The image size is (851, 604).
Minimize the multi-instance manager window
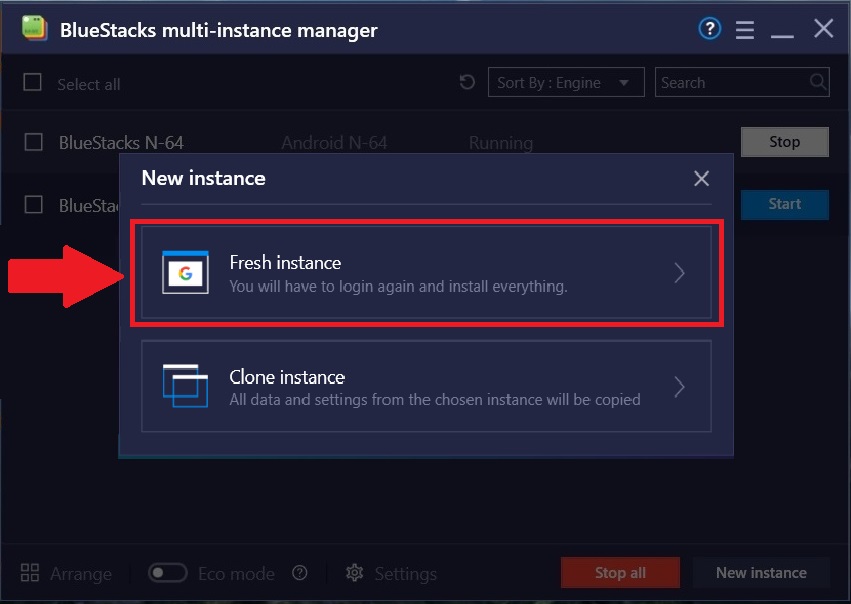click(x=782, y=36)
